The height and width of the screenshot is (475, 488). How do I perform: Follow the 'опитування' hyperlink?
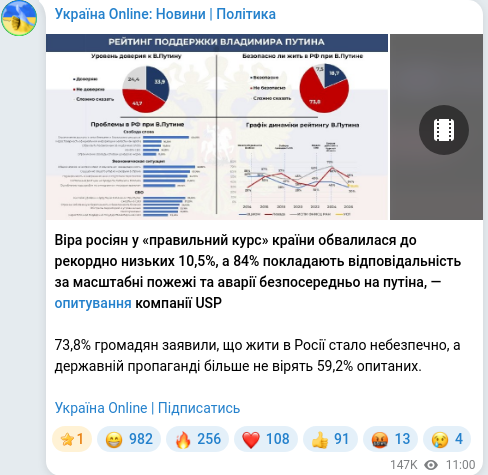(93, 303)
